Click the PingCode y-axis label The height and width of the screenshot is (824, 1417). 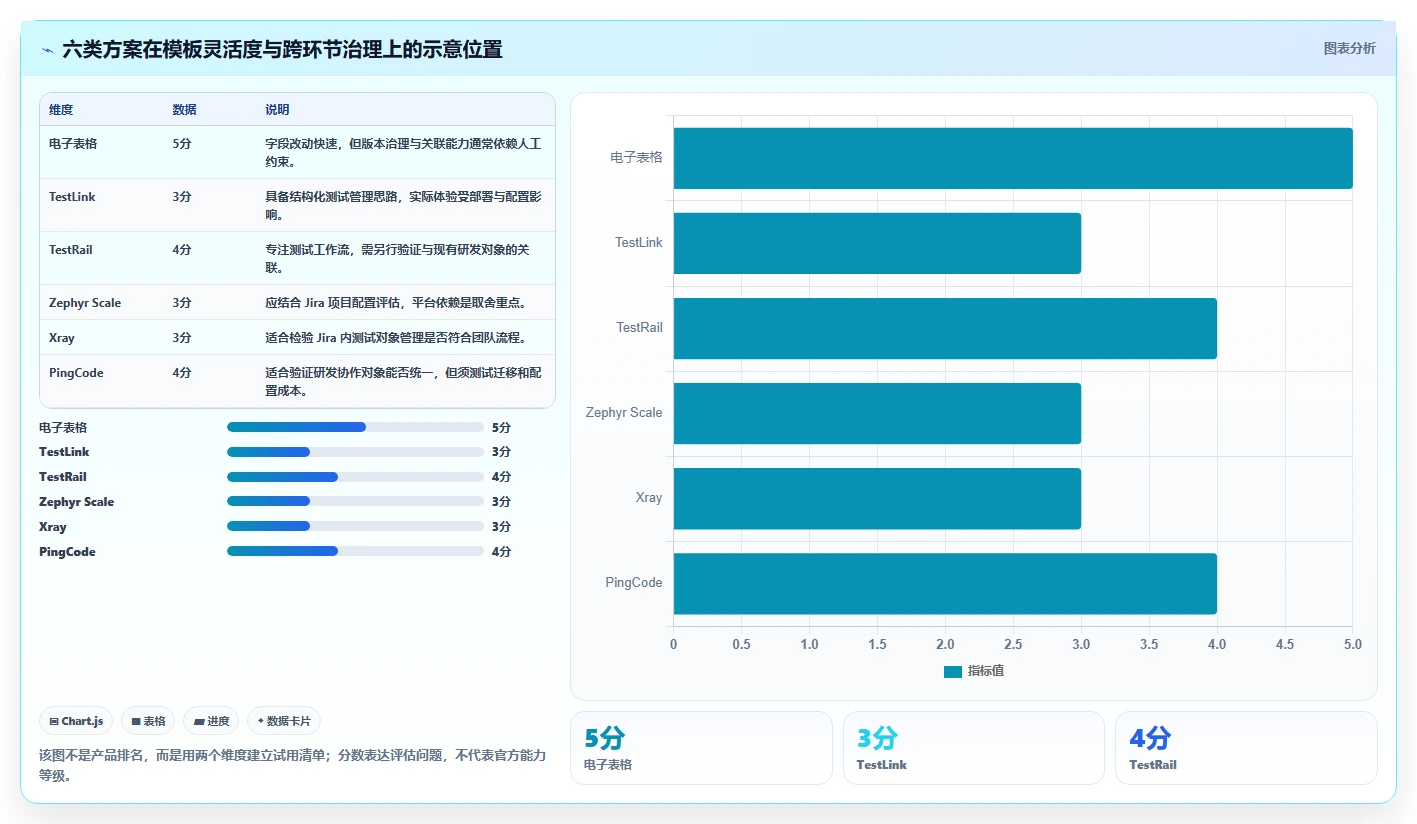634,583
